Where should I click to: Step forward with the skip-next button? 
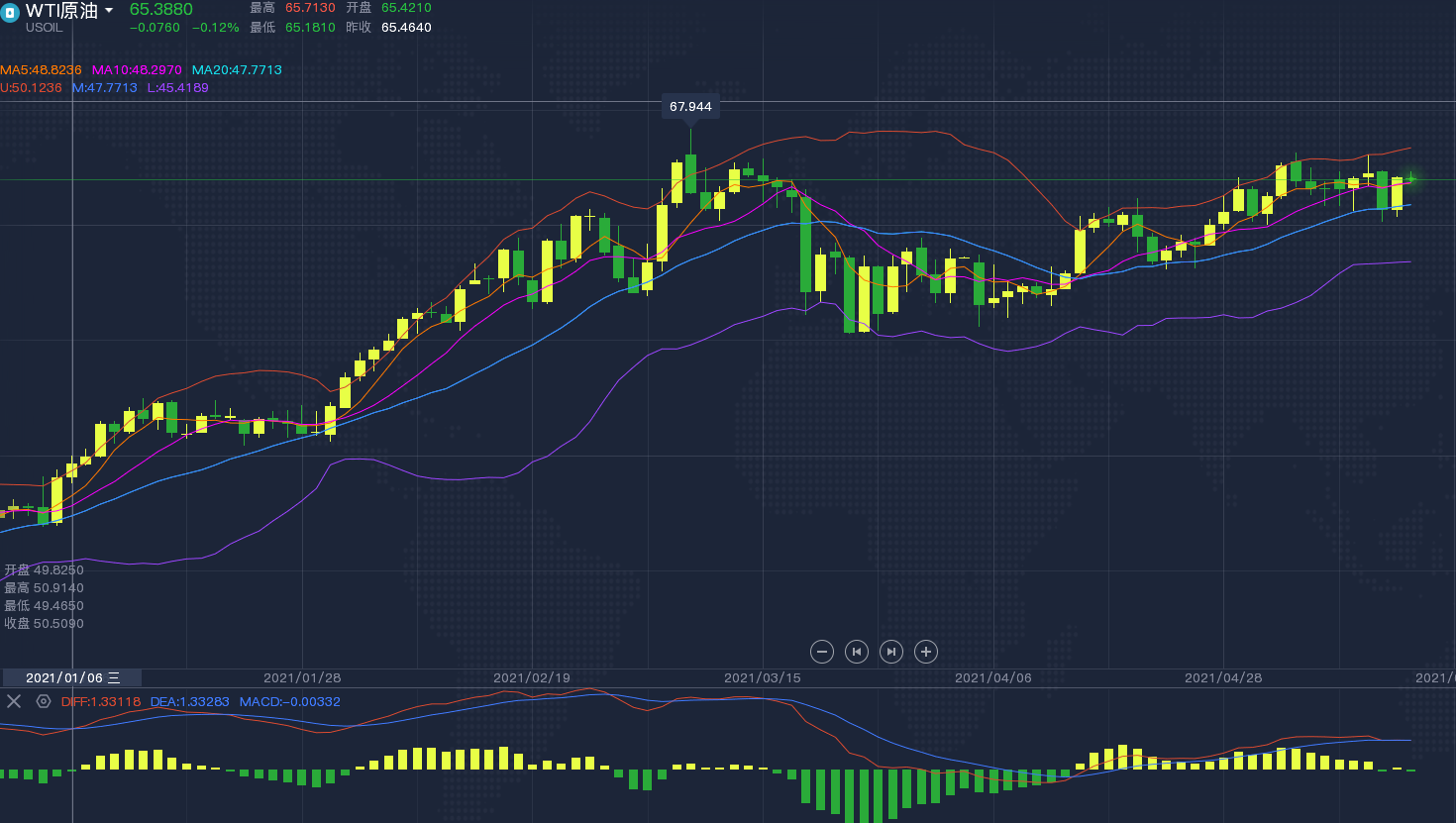[891, 652]
